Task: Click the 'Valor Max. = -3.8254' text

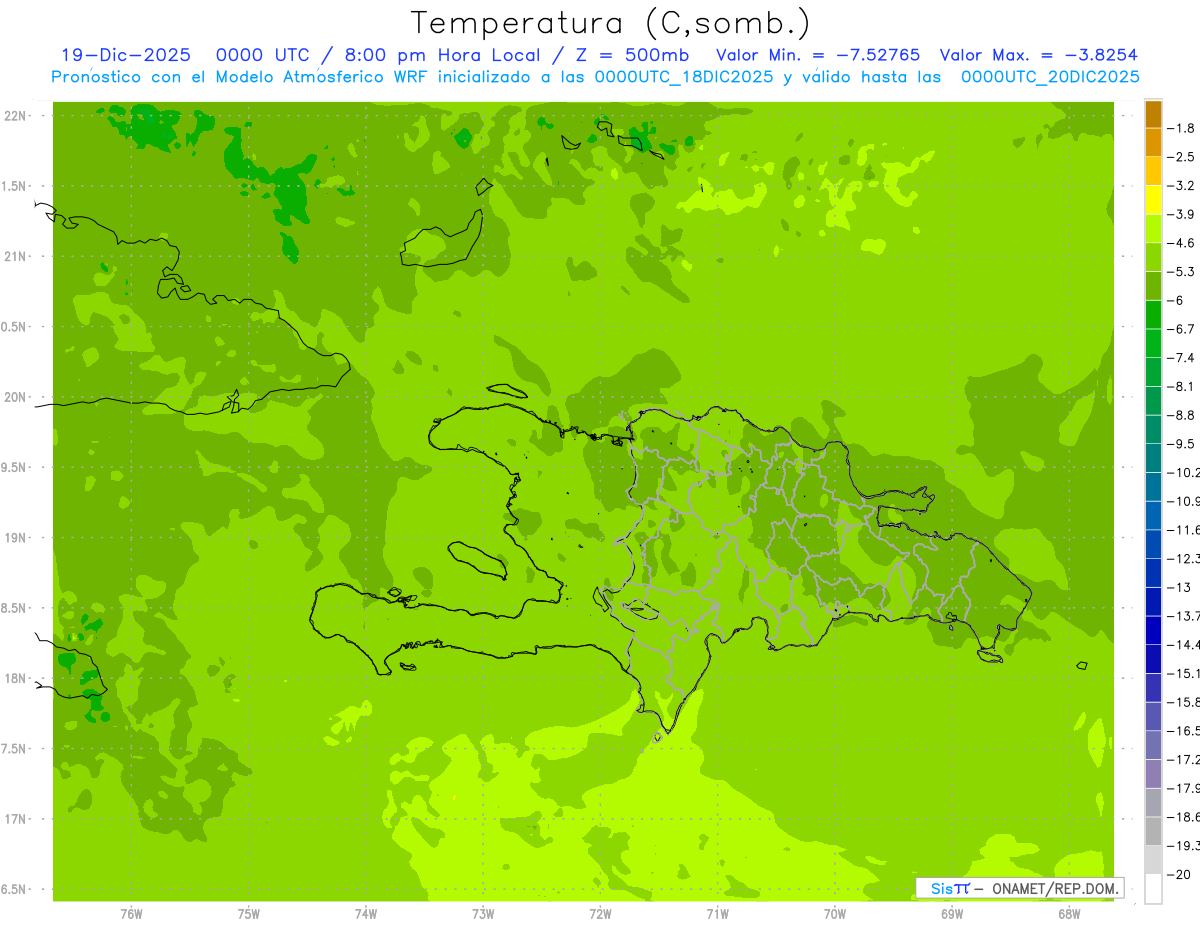Action: [x=1038, y=55]
